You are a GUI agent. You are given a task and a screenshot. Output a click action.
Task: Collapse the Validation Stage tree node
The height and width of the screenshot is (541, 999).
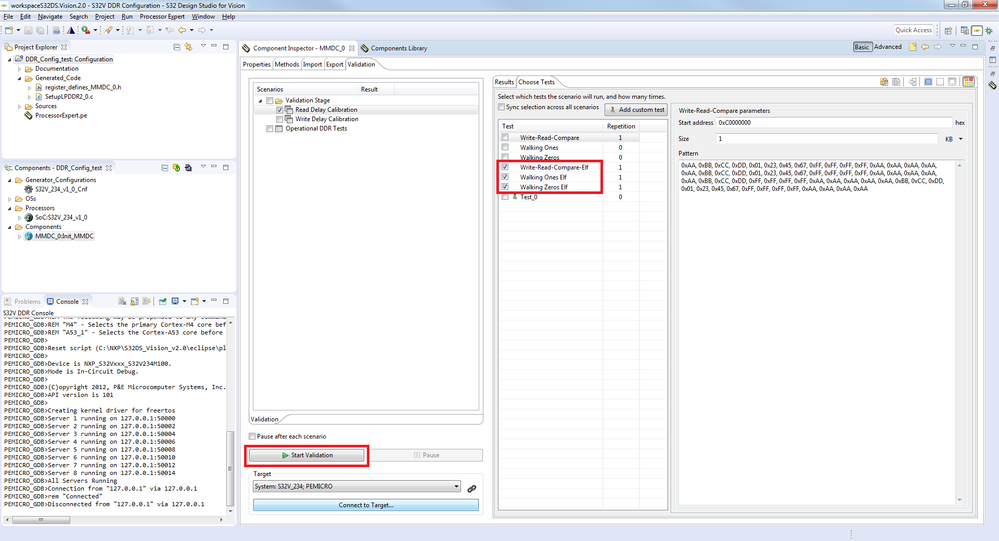pos(260,101)
